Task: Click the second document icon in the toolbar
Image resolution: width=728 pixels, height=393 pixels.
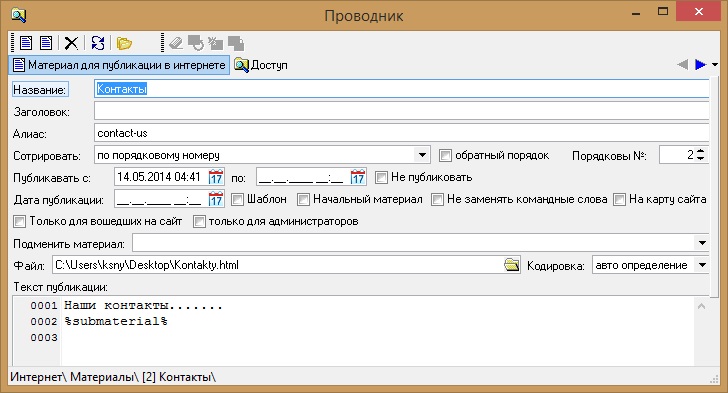Action: pyautogui.click(x=46, y=43)
